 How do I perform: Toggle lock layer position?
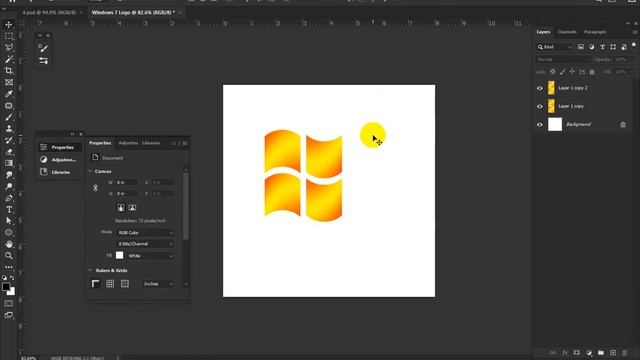click(572, 72)
